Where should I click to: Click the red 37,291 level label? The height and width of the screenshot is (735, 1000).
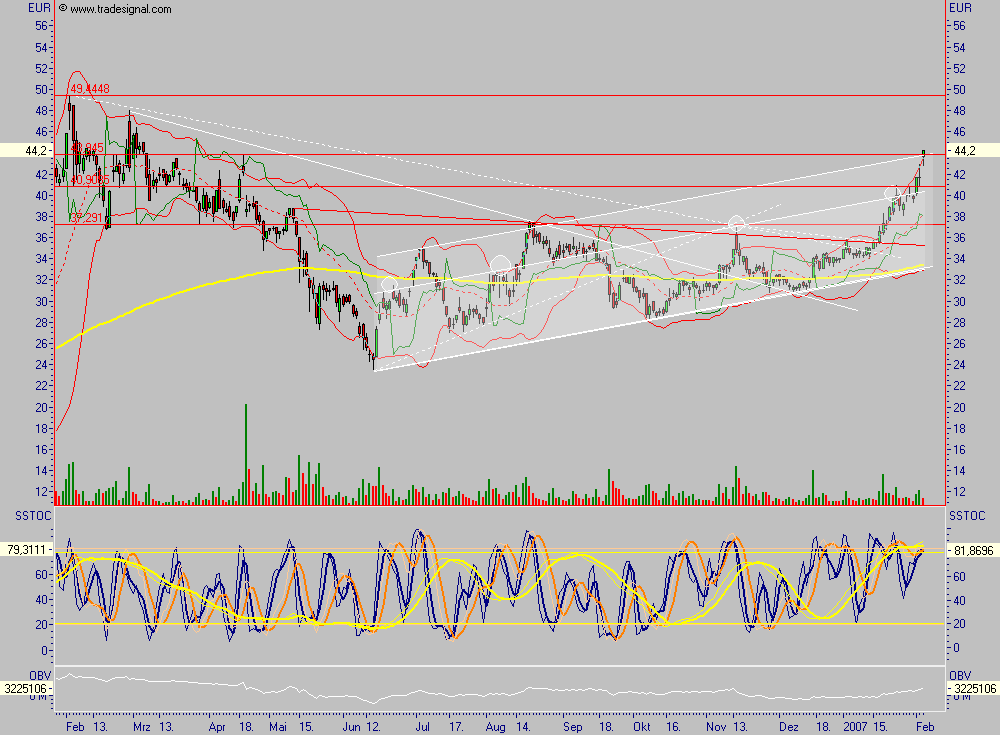tap(87, 218)
